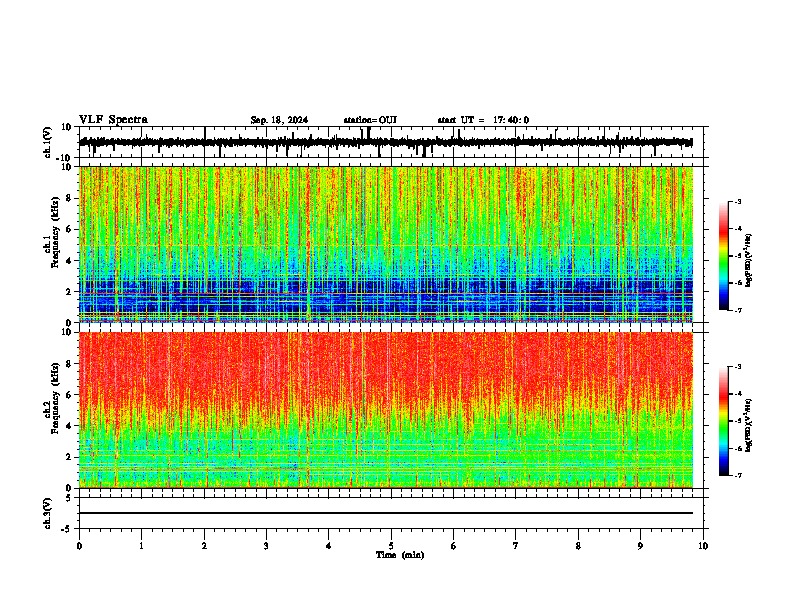Click the "station=OUI" header label
The image size is (792, 612).
tap(370, 120)
